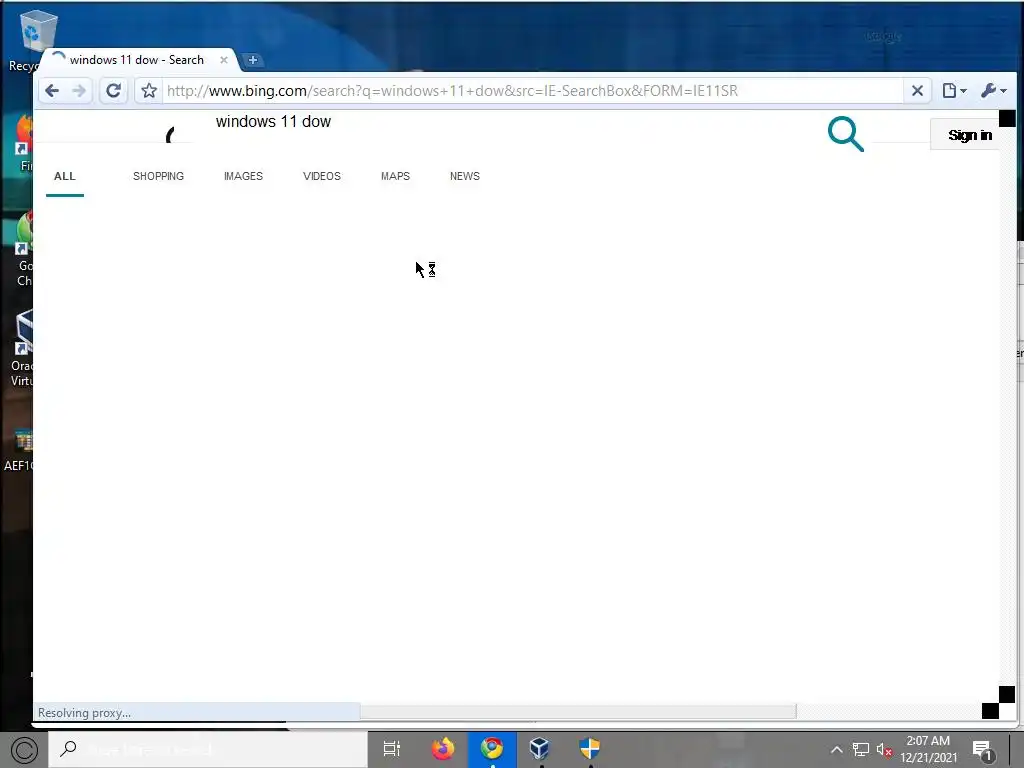Viewport: 1024px width, 768px height.
Task: Click the Bing search box text
Action: [273, 121]
